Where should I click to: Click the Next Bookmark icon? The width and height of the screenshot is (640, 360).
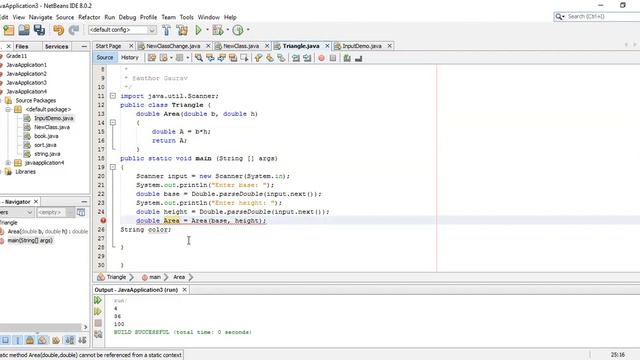coord(270,58)
